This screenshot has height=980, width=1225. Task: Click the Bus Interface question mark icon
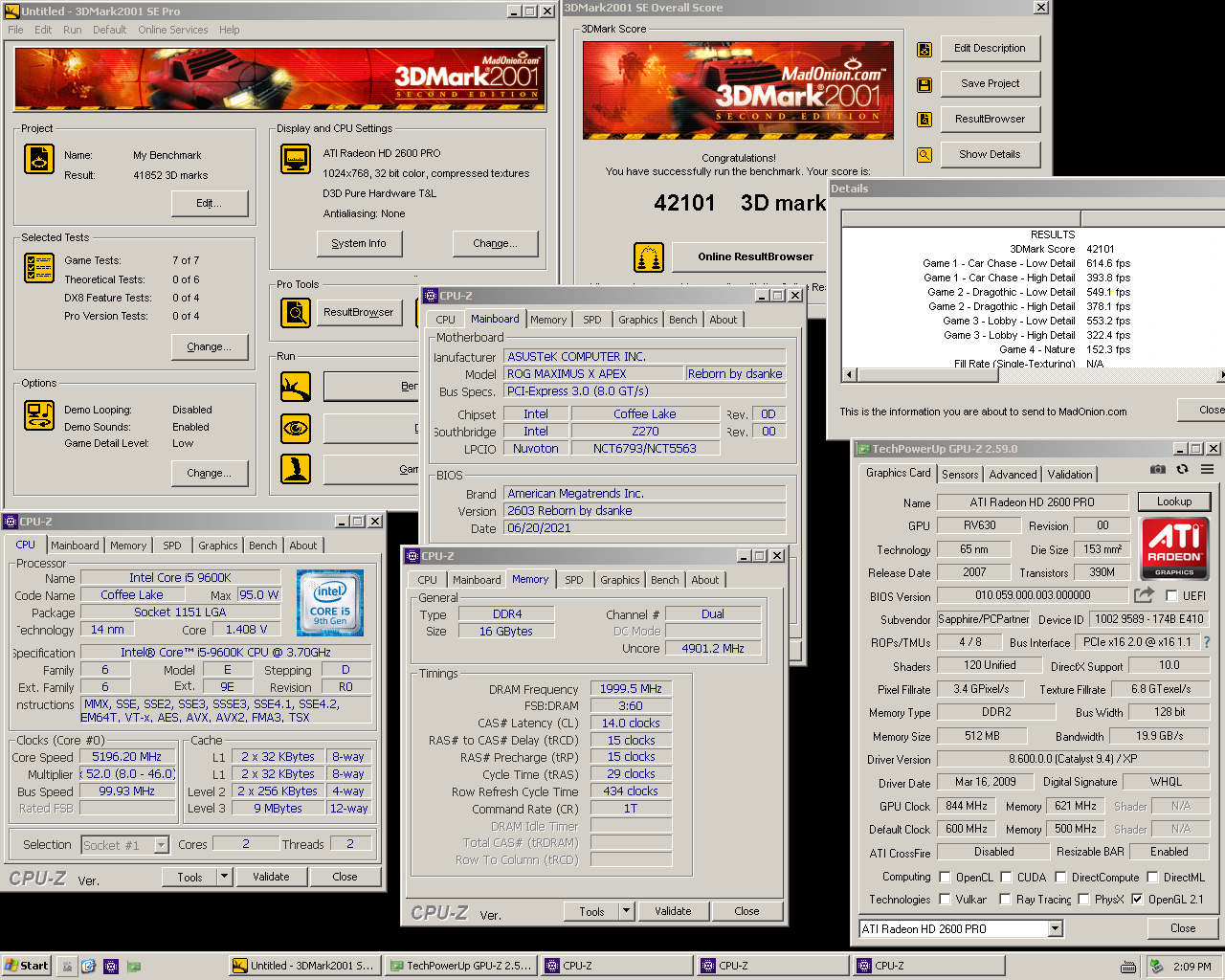1206,642
